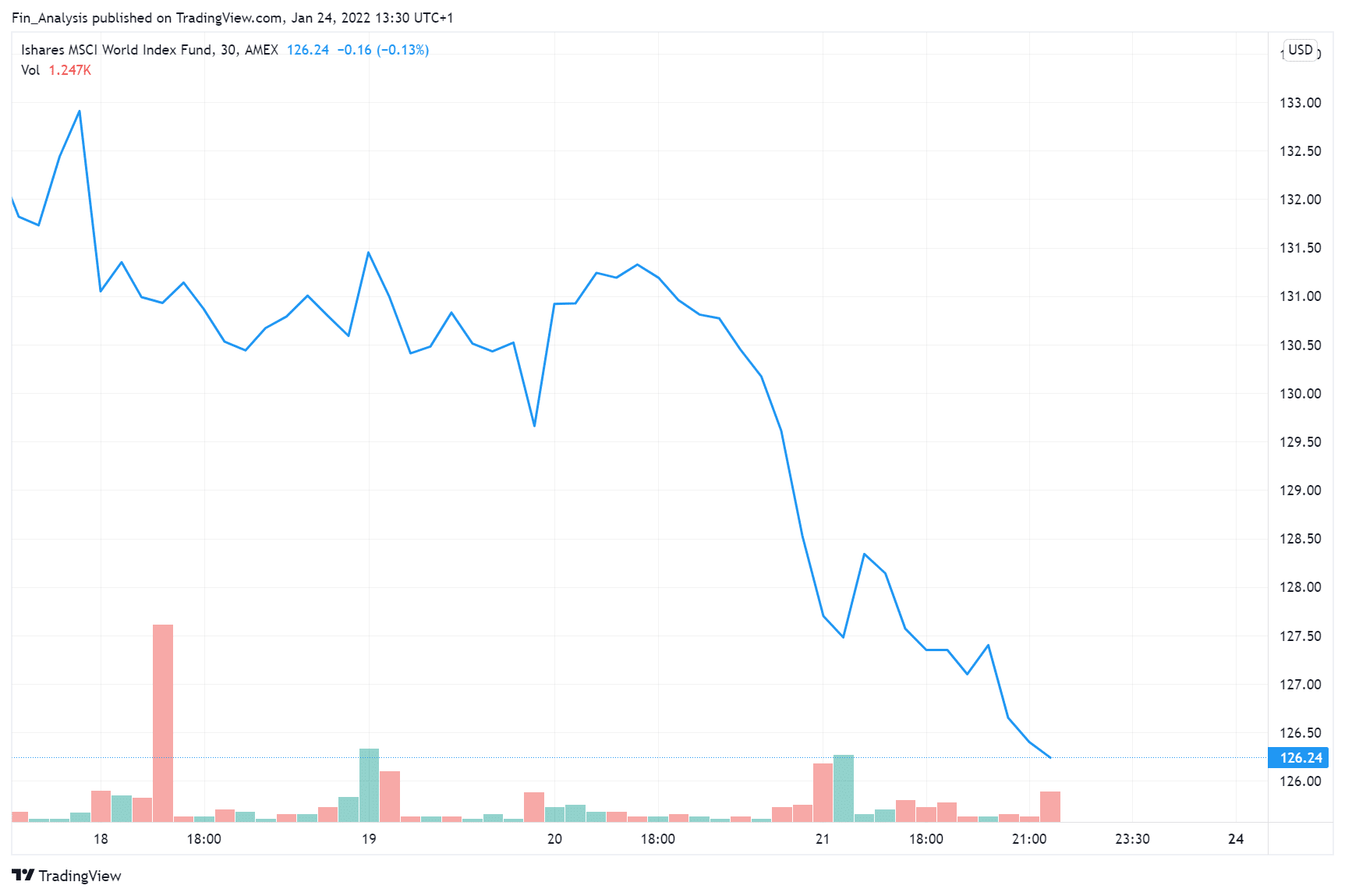Click the -0.16 (-0.13%) price change value
The height and width of the screenshot is (896, 1345).
[x=383, y=50]
